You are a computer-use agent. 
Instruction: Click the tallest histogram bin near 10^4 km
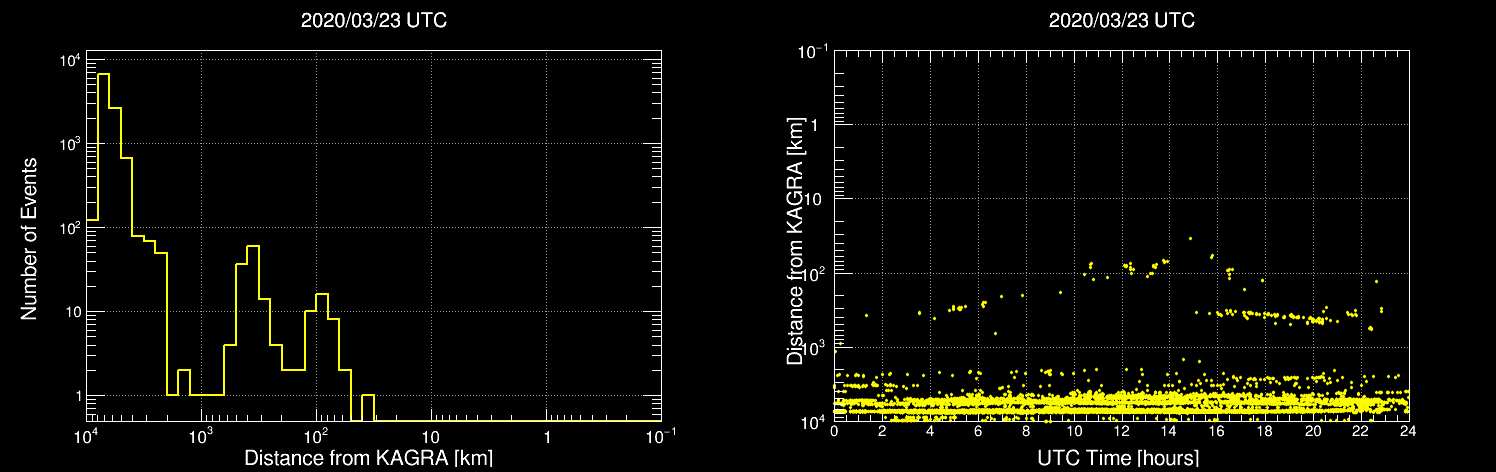point(103,247)
